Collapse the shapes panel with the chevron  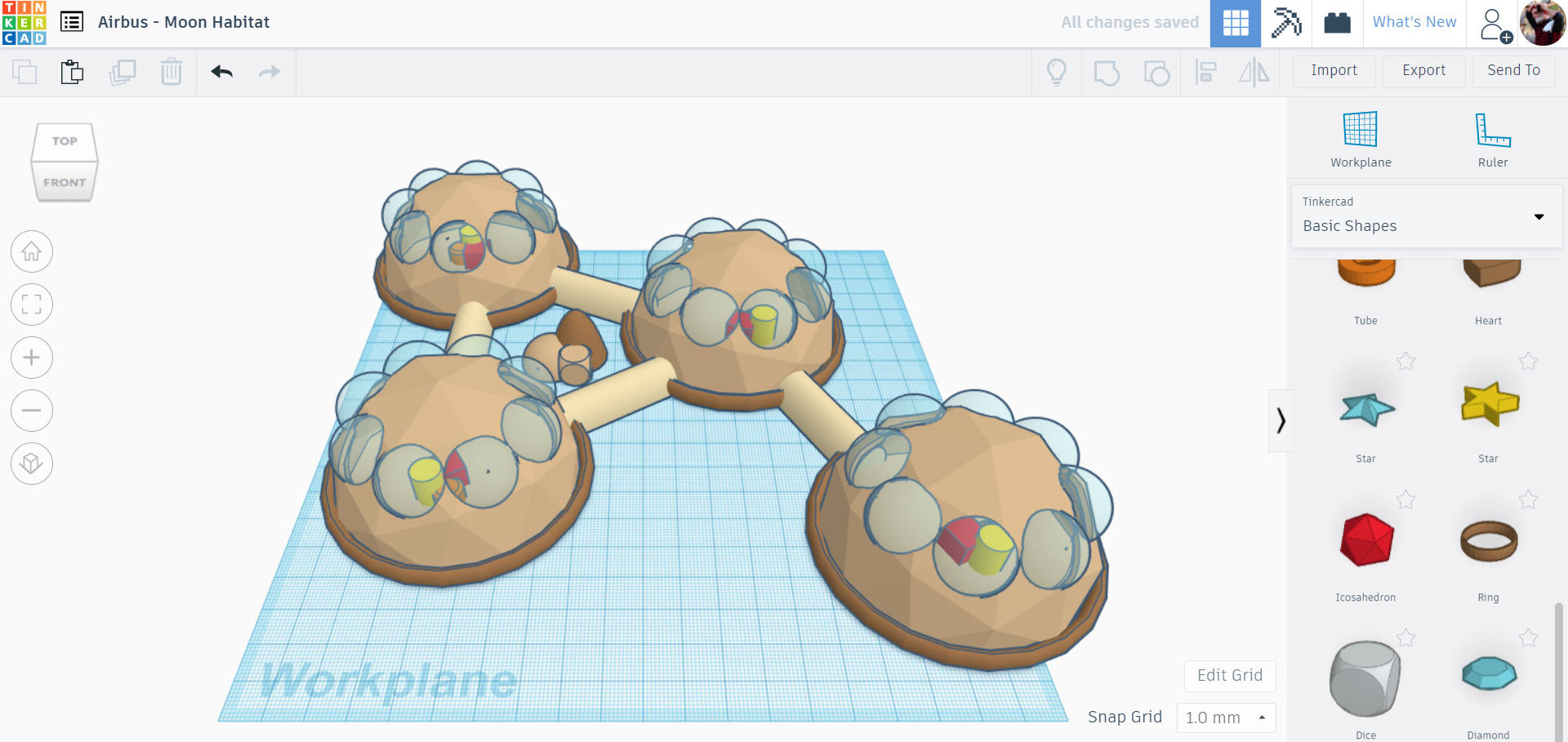tap(1281, 420)
